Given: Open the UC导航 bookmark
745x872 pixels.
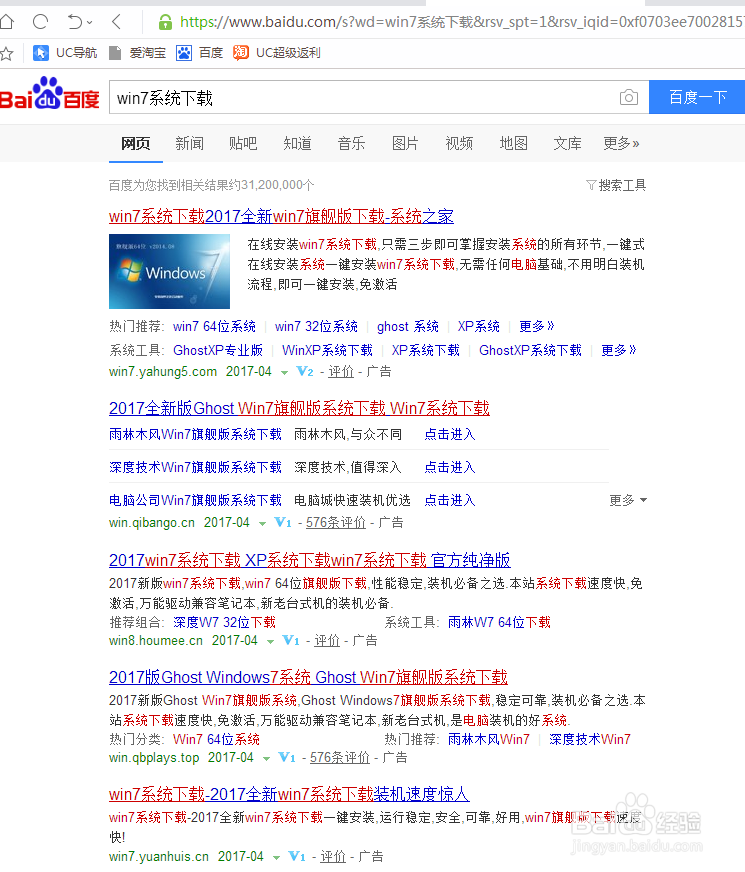Looking at the screenshot, I should 65,53.
